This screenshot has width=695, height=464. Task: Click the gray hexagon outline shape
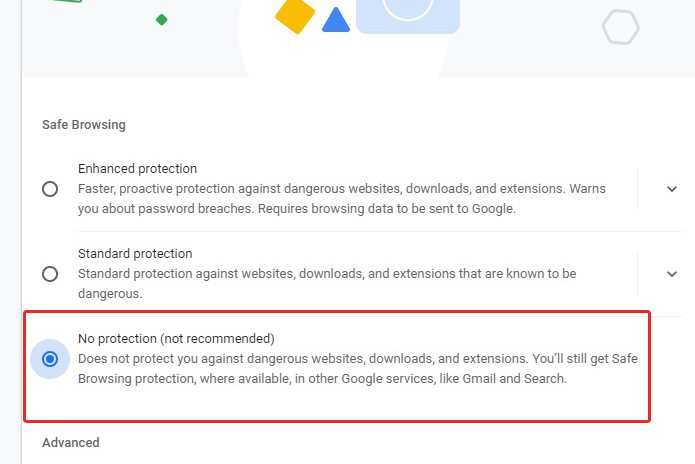tap(621, 27)
